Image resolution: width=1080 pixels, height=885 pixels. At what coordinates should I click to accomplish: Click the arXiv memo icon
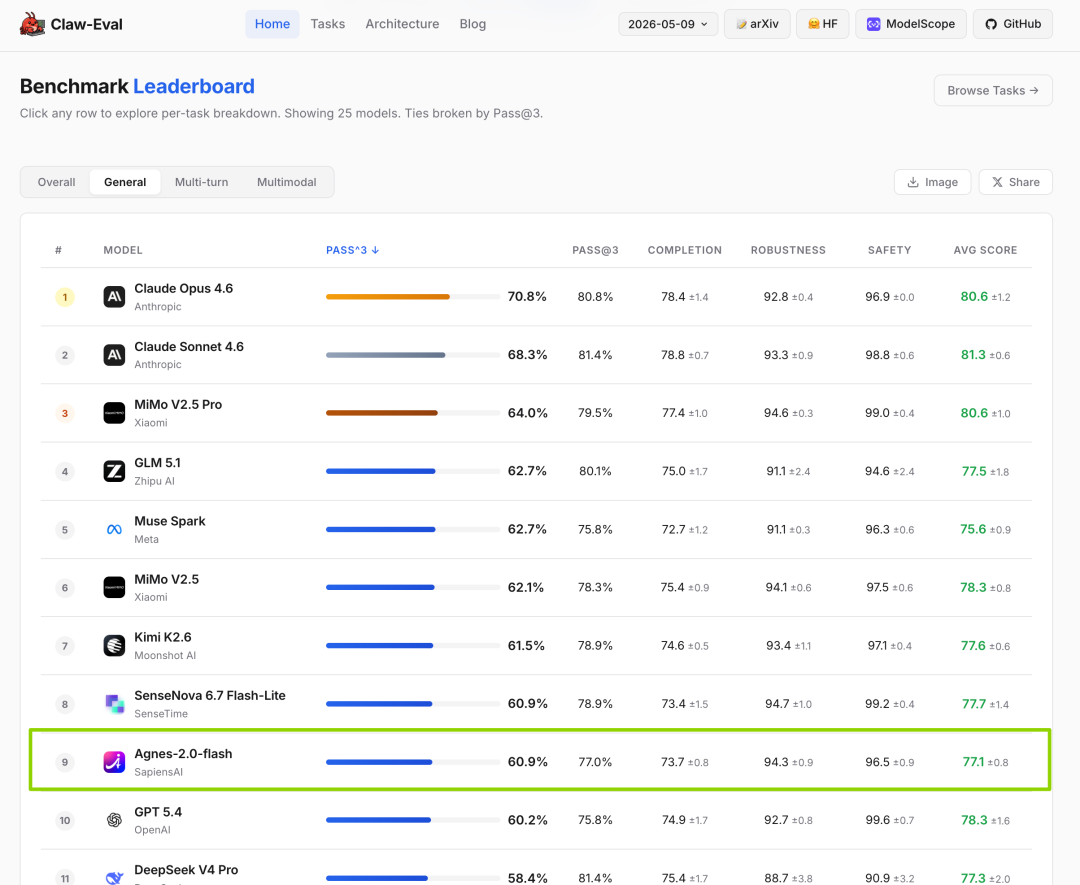741,24
